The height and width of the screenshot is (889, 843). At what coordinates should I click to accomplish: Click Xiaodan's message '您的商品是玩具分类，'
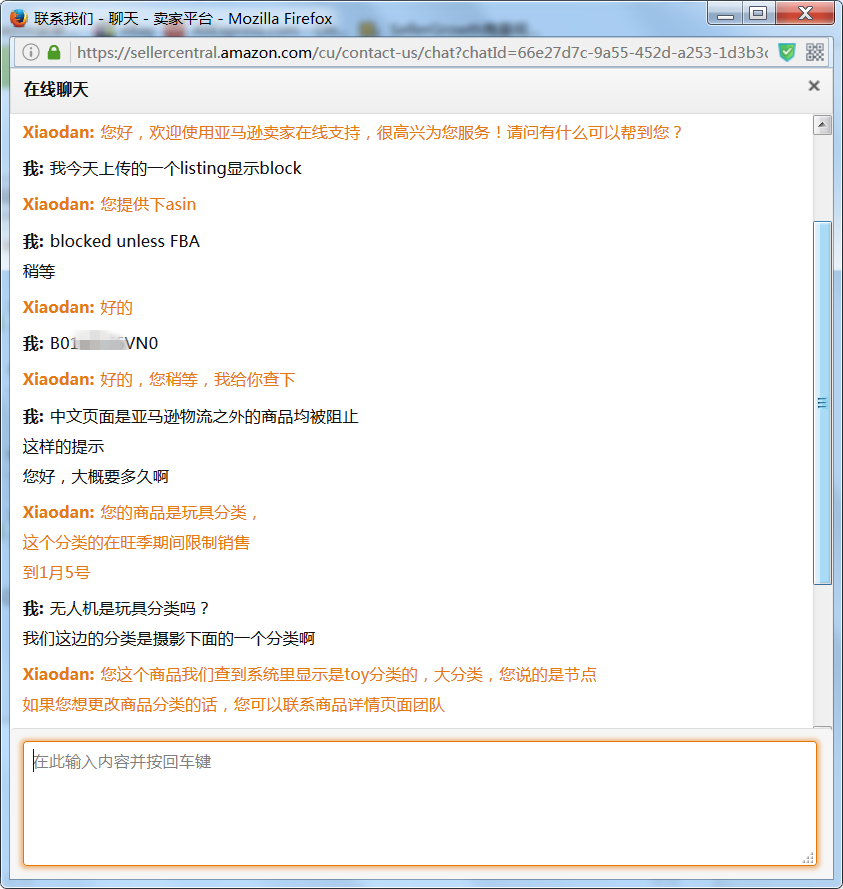click(x=179, y=513)
